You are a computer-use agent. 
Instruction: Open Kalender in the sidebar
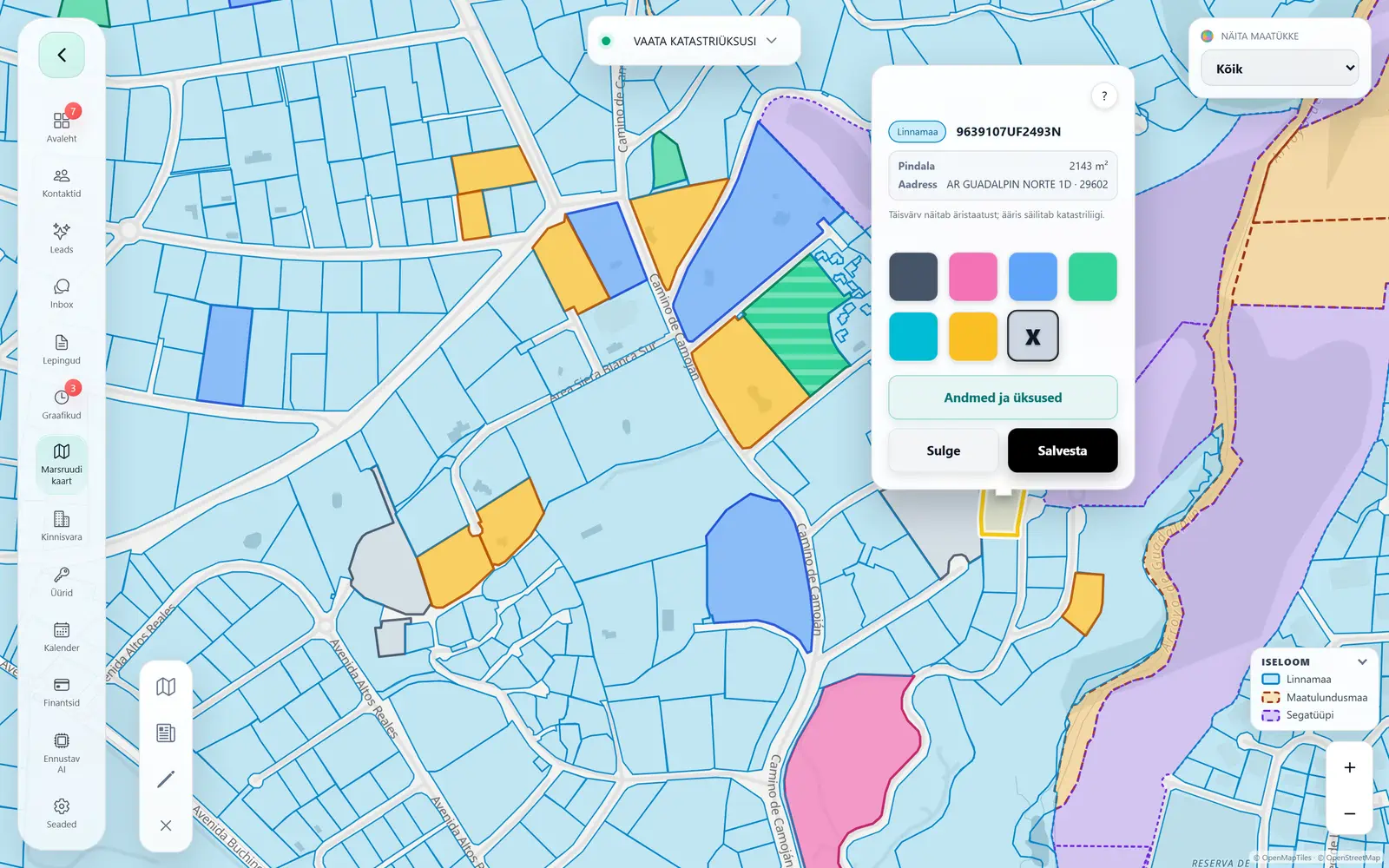pos(62,636)
